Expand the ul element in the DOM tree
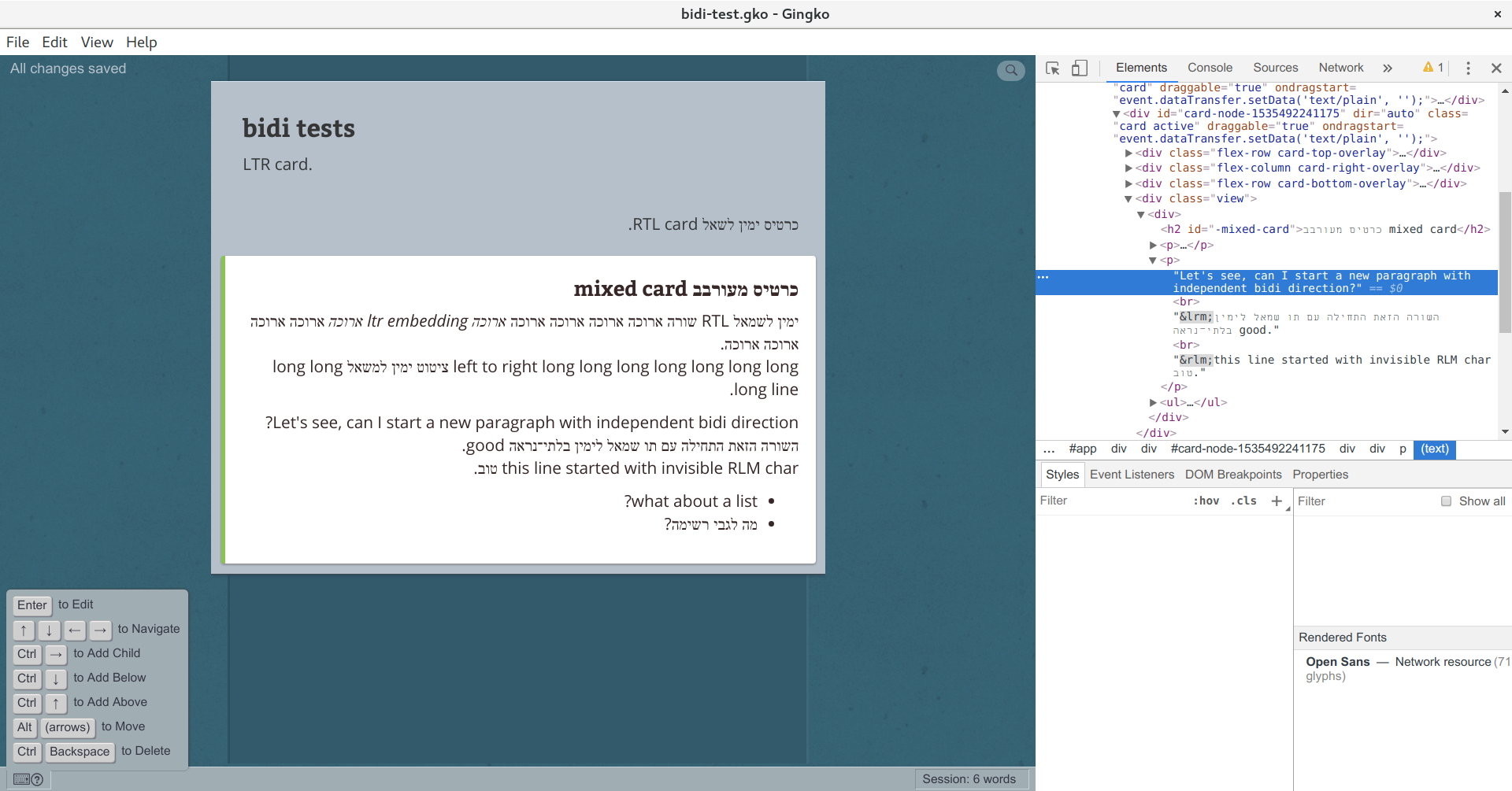This screenshot has height=791, width=1512. pos(1153,402)
